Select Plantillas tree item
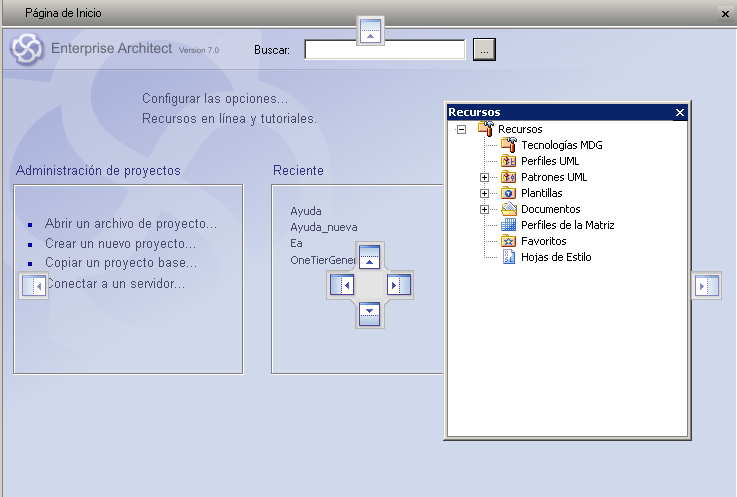Image resolution: width=737 pixels, height=497 pixels. pyautogui.click(x=541, y=193)
